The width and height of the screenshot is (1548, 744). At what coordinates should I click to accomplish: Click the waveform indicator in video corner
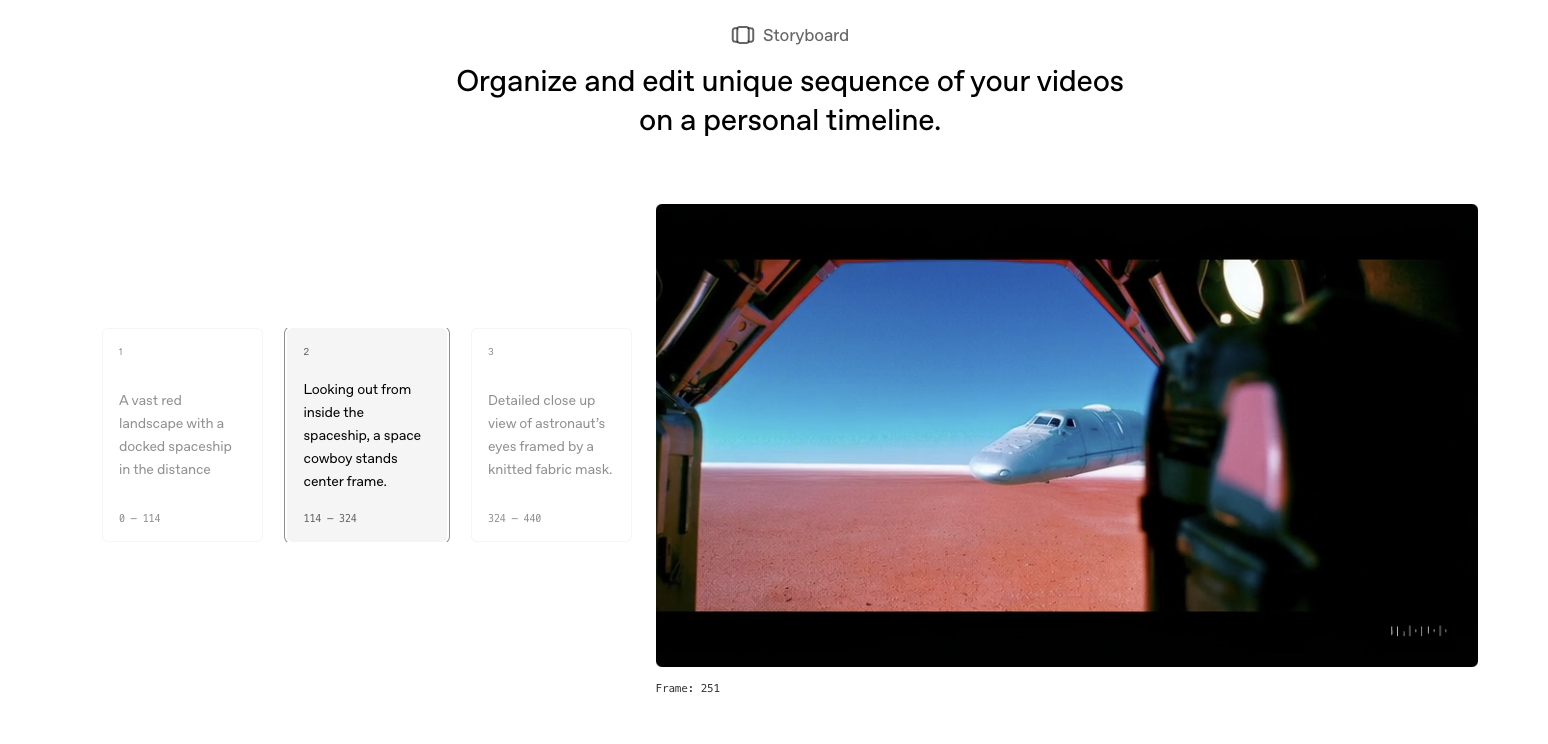(1419, 631)
